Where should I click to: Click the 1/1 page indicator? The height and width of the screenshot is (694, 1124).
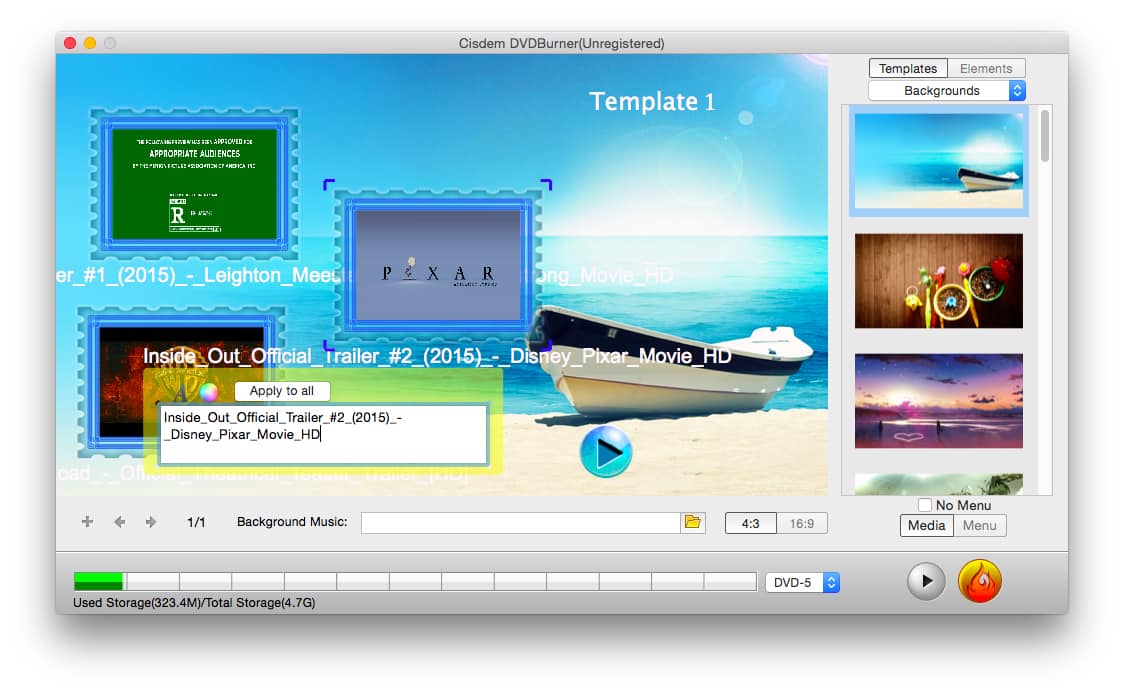point(196,523)
